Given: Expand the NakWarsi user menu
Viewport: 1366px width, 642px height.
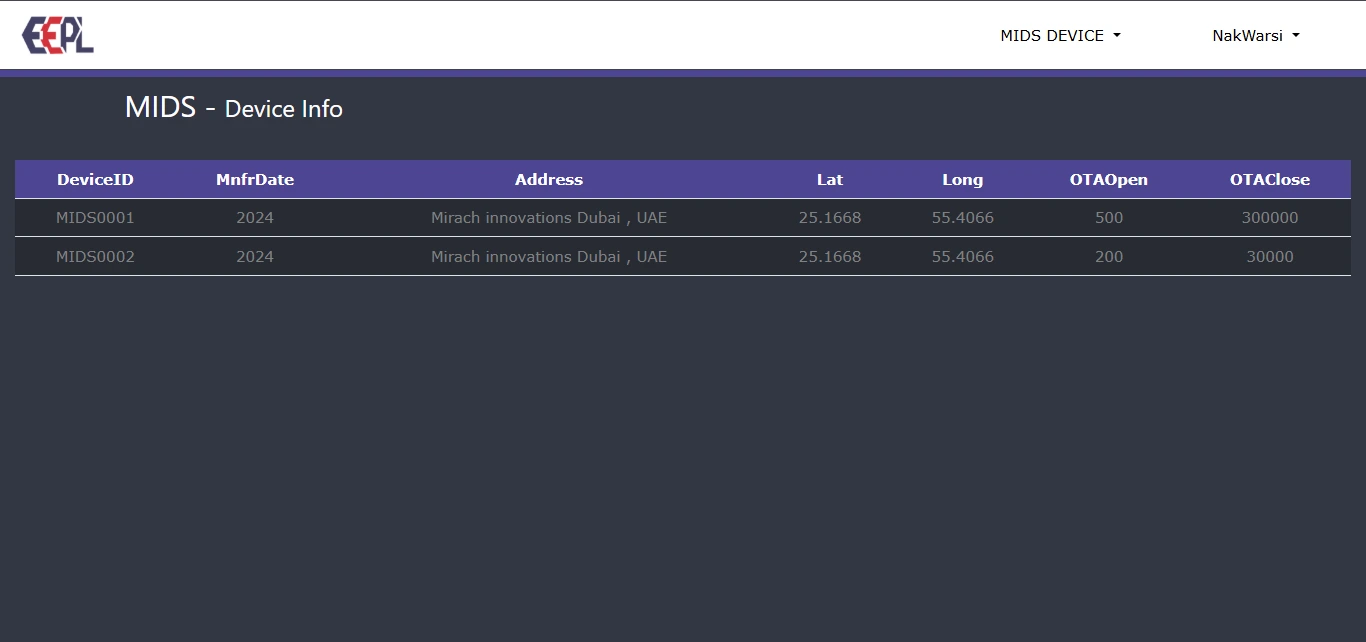Looking at the screenshot, I should pyautogui.click(x=1255, y=35).
